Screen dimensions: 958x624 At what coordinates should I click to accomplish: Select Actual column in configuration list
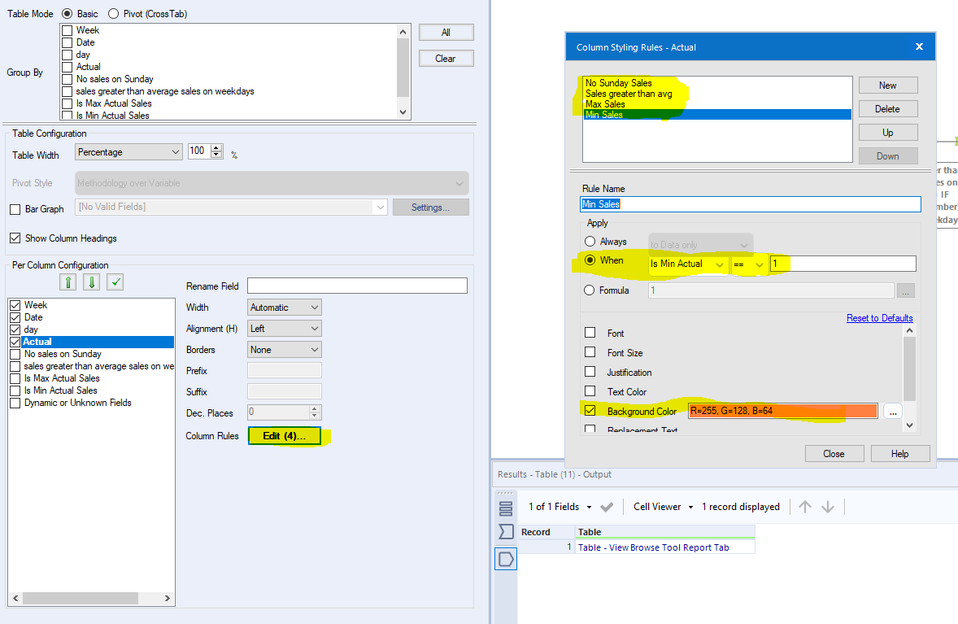pyautogui.click(x=98, y=342)
